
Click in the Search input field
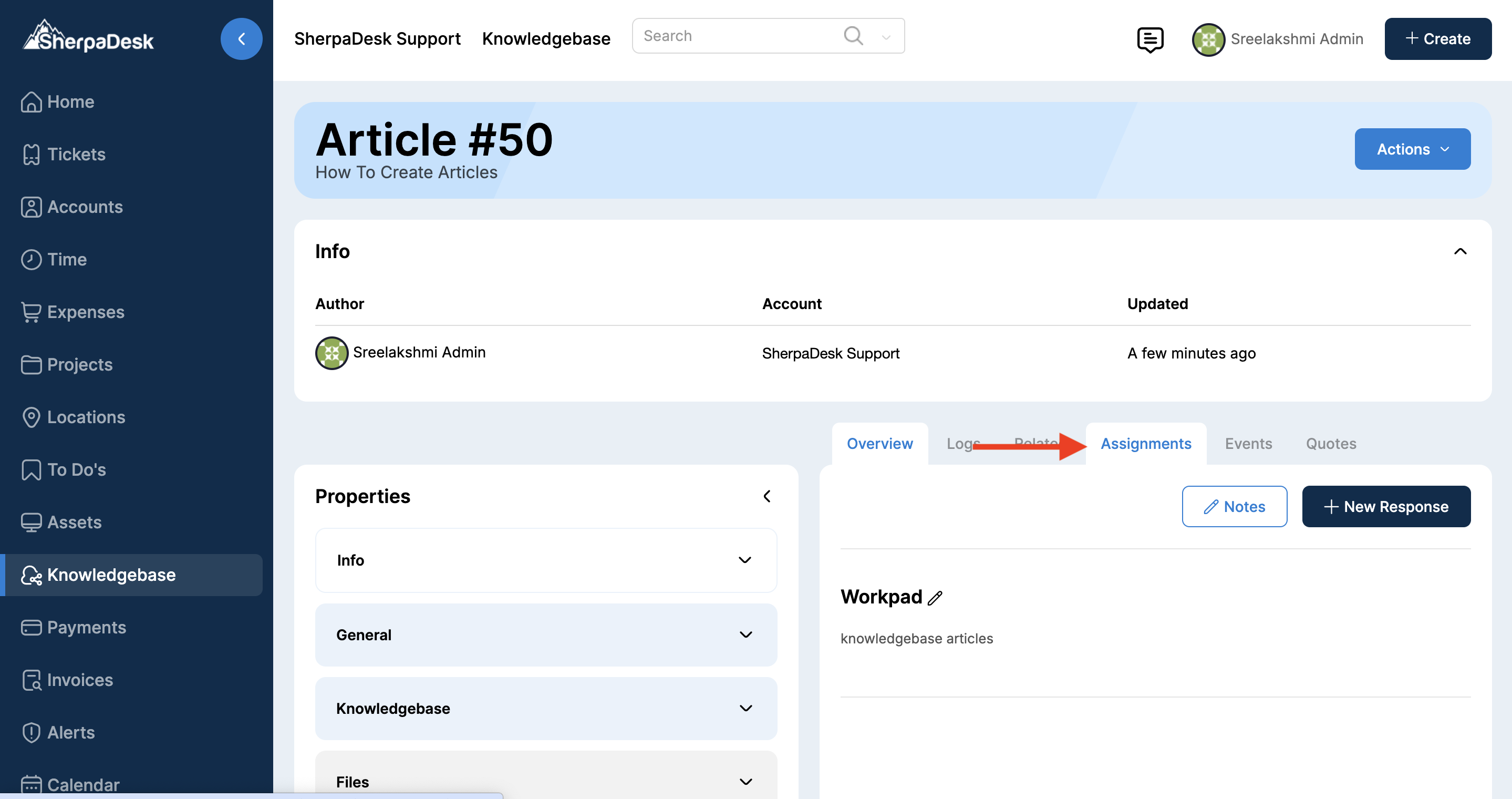[734, 36]
